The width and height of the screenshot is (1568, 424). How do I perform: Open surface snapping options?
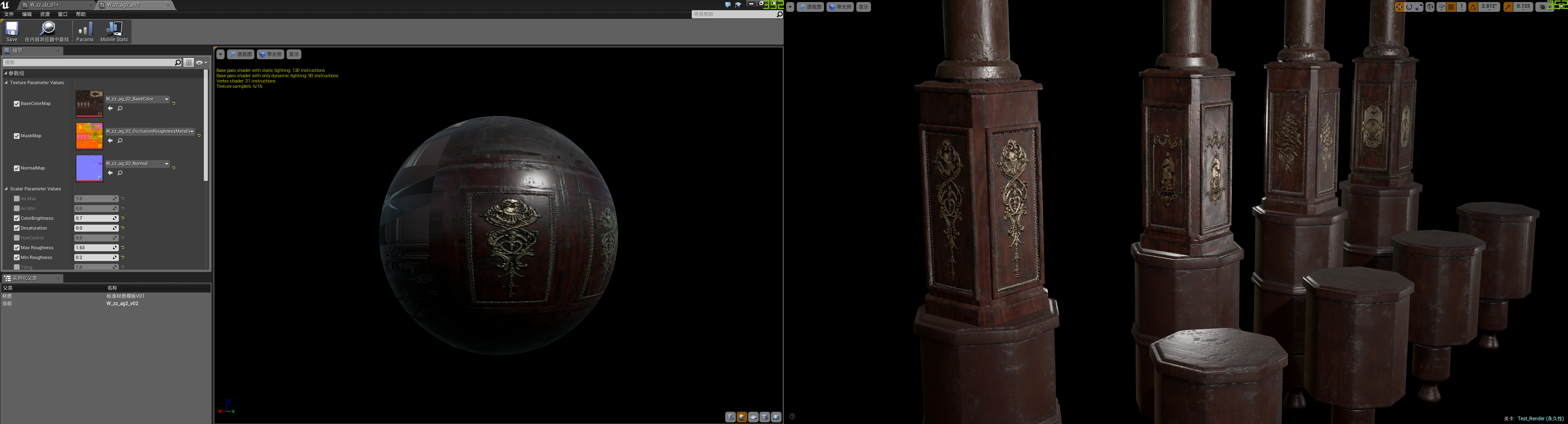[1441, 7]
